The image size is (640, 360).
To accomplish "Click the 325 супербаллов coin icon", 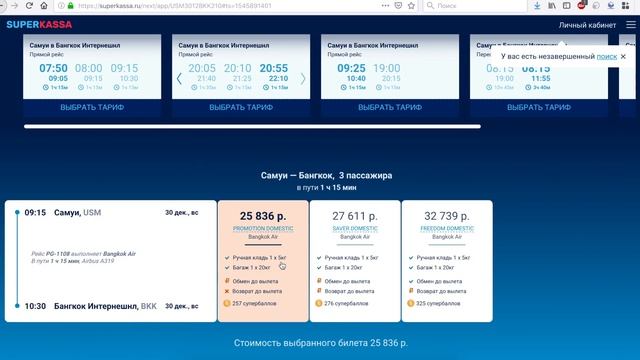I will tap(411, 303).
